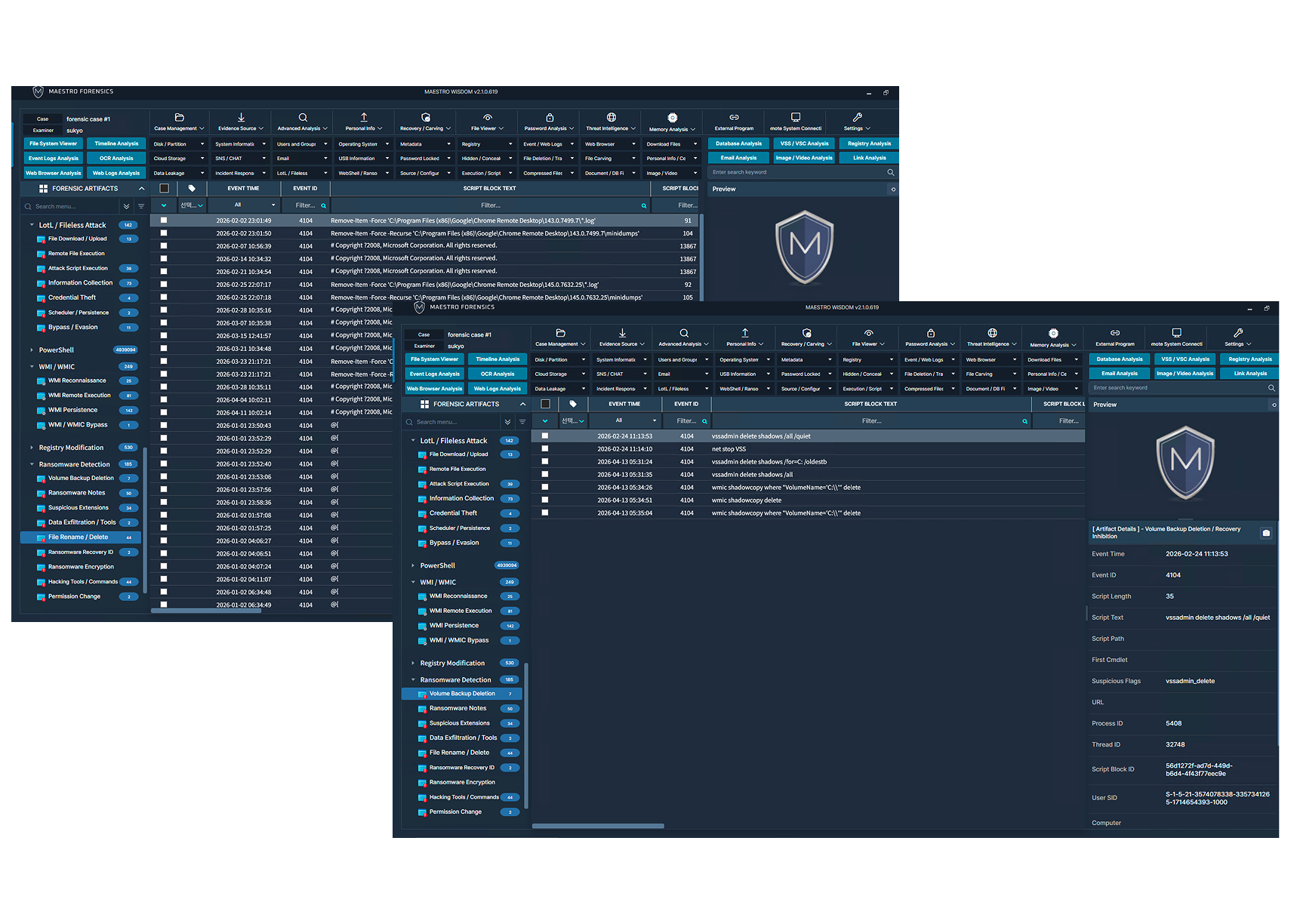Select WMI Persistence in front window tree
Screen dimensions: 1291x924
pos(454,625)
